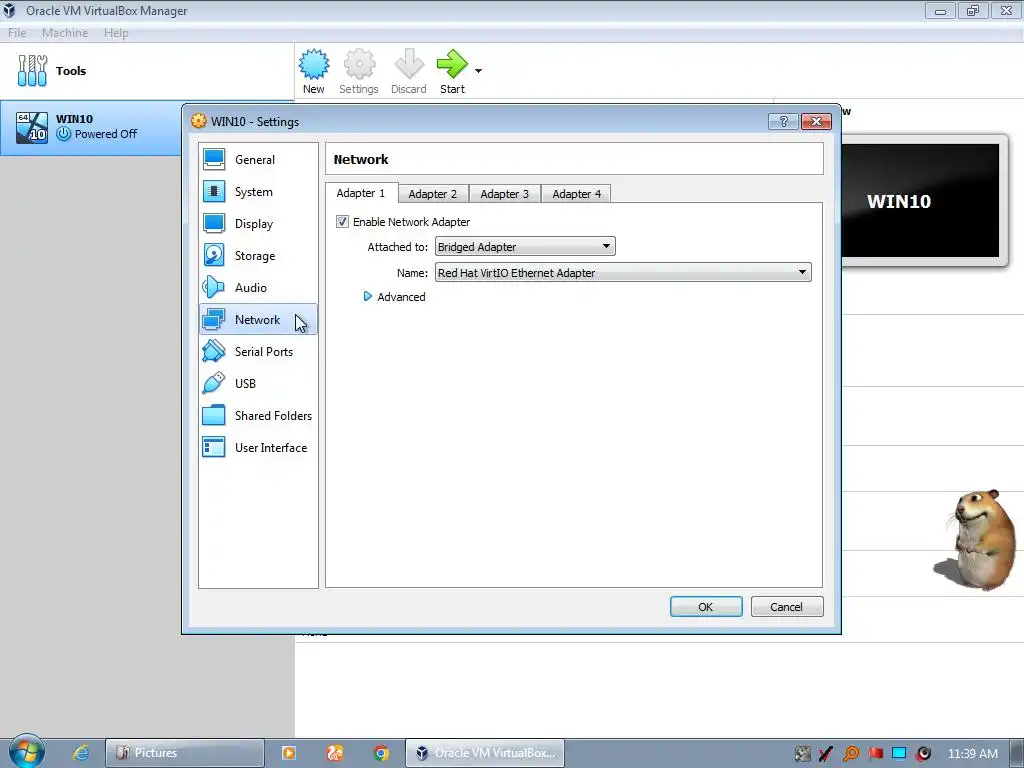Switch to the Adapter 1 tab
This screenshot has height=768, width=1024.
point(361,193)
